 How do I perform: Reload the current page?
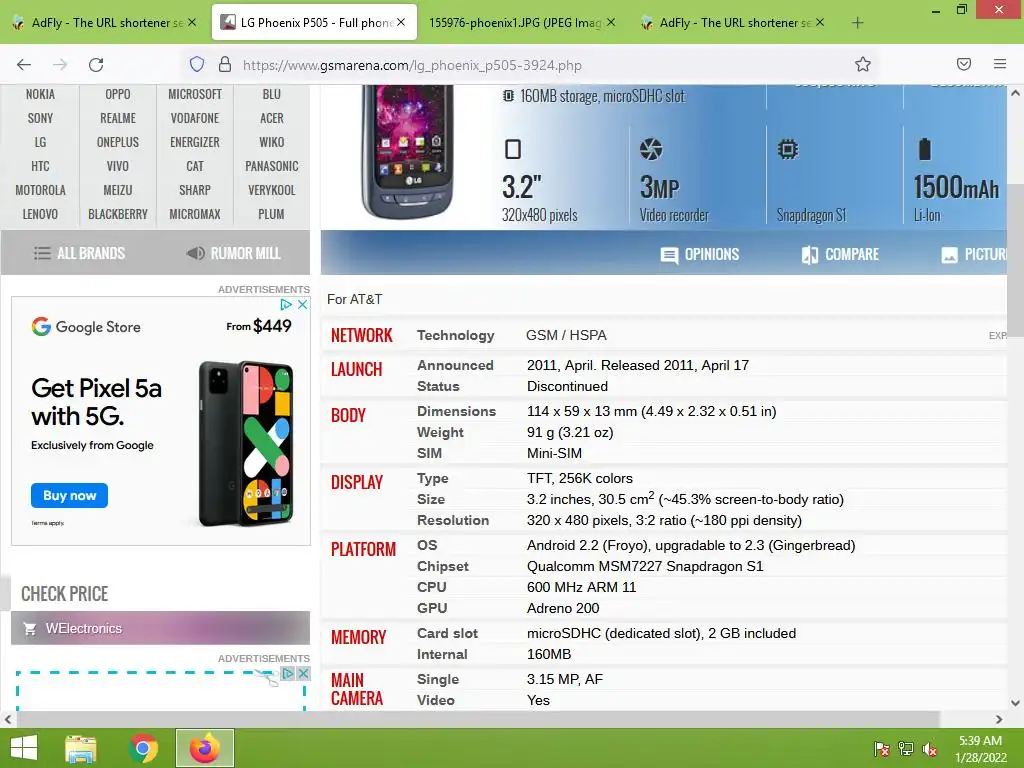(96, 65)
